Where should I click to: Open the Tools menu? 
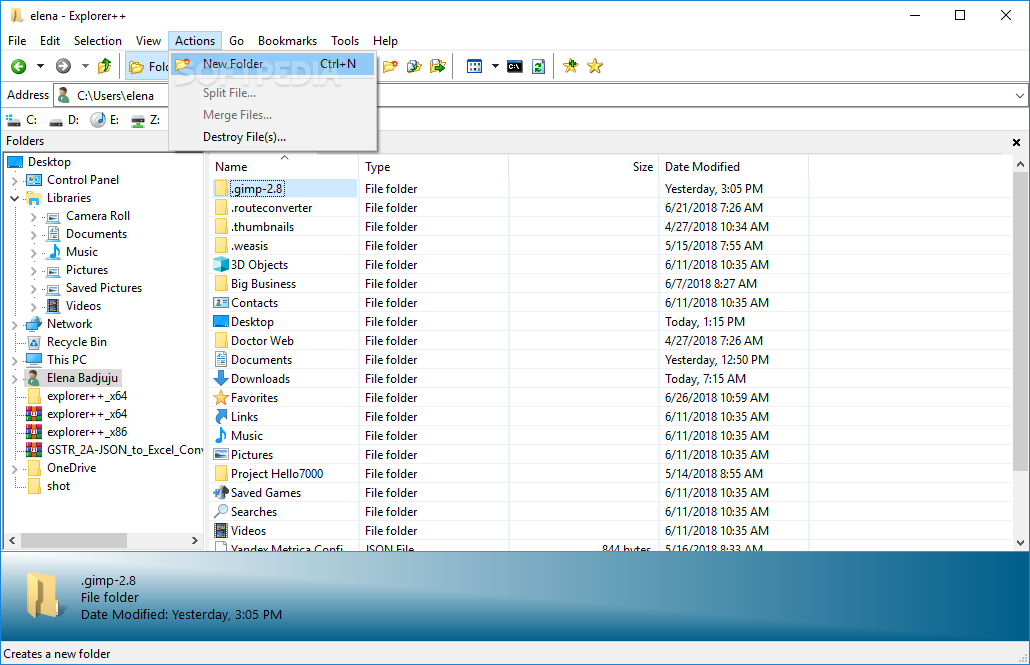[345, 41]
